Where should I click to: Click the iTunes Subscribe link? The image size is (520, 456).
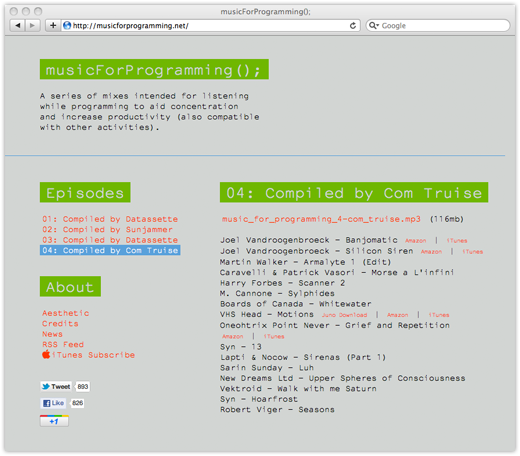point(93,355)
